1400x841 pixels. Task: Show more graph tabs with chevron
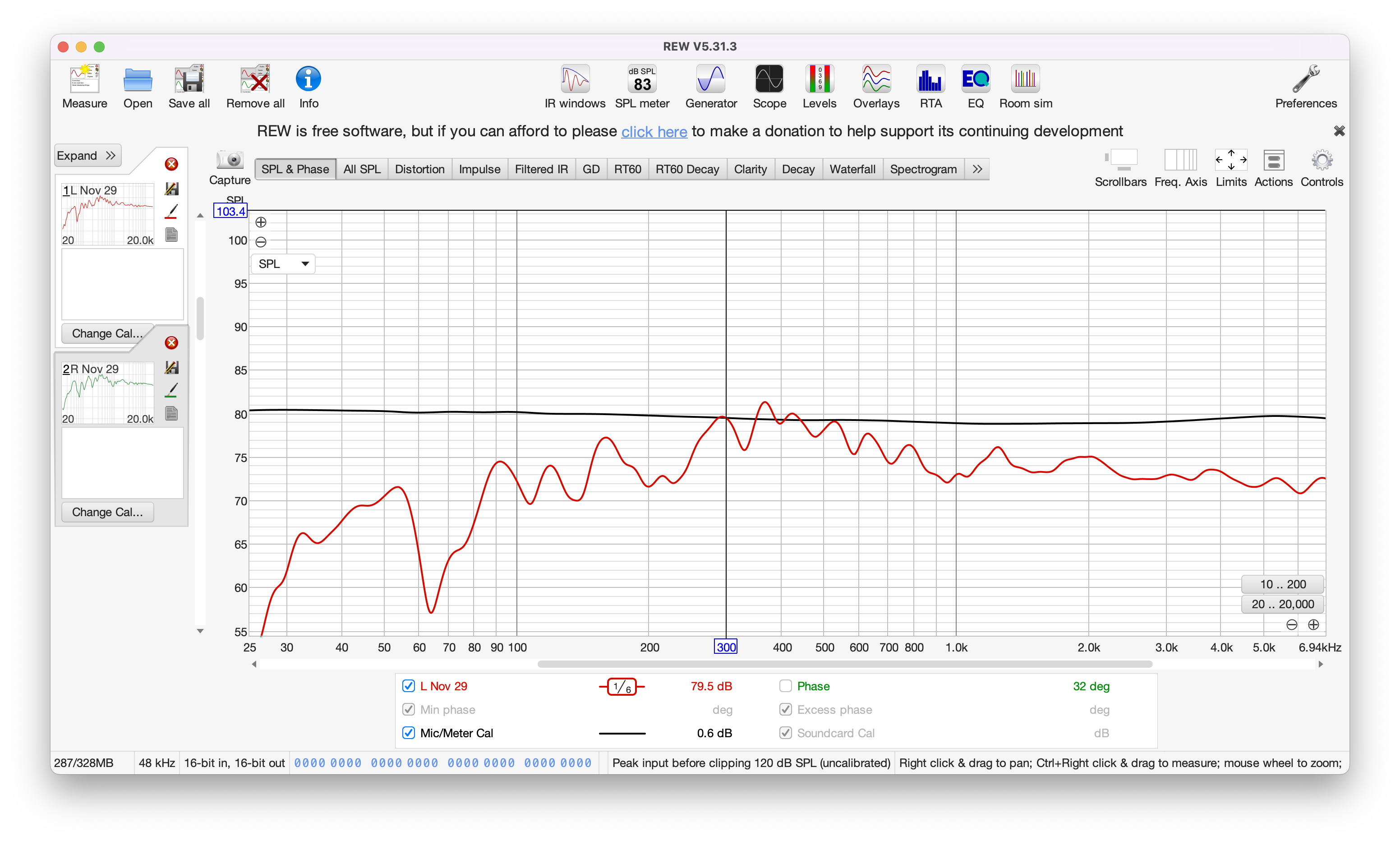tap(977, 169)
